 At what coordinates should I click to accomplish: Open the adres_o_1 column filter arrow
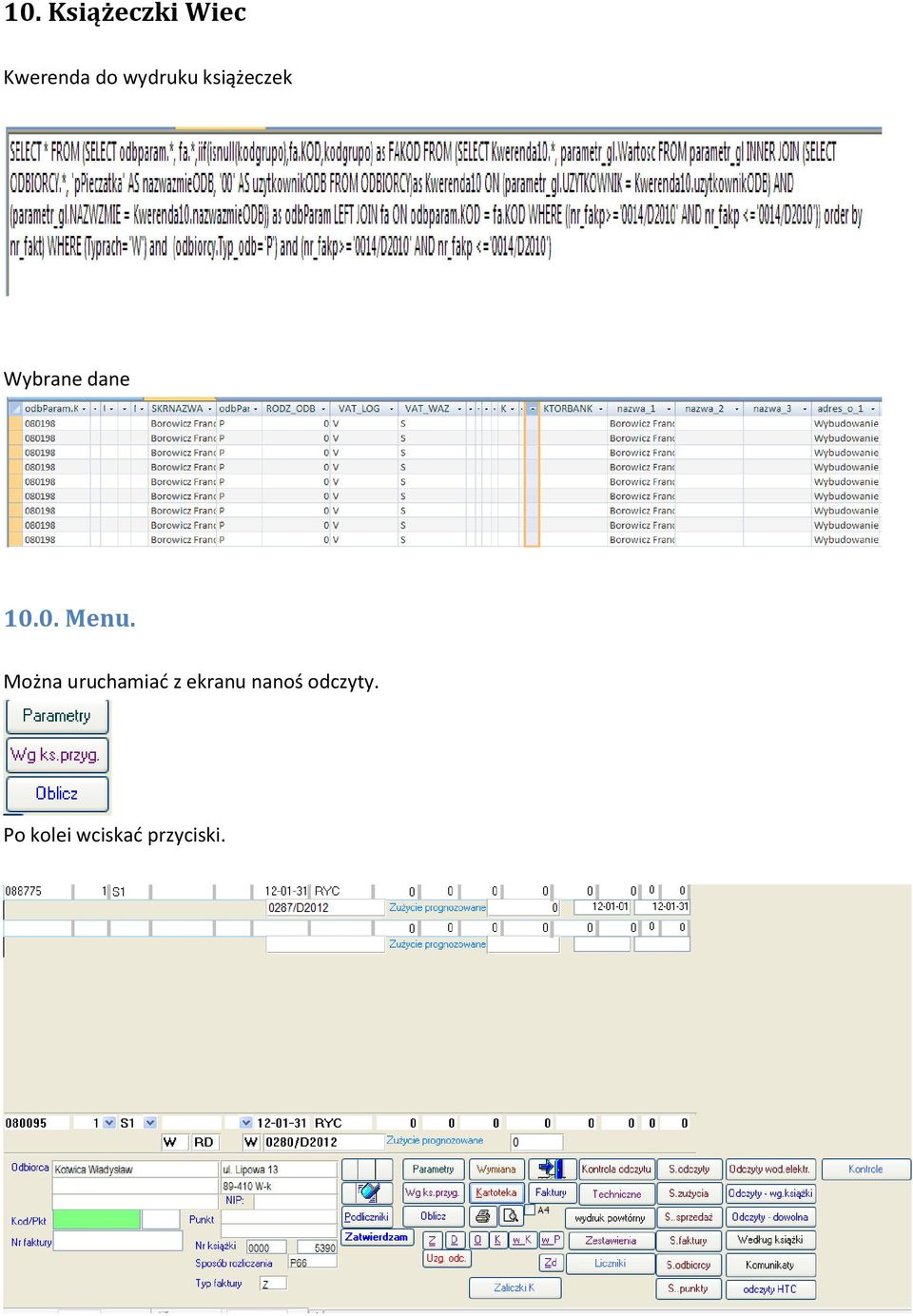coord(873,409)
